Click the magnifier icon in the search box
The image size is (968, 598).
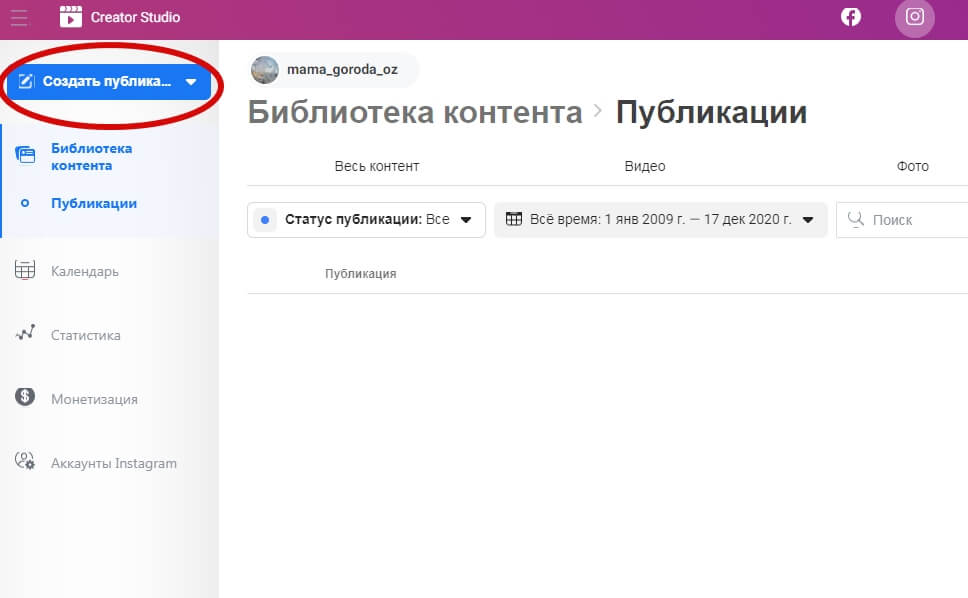click(x=856, y=219)
